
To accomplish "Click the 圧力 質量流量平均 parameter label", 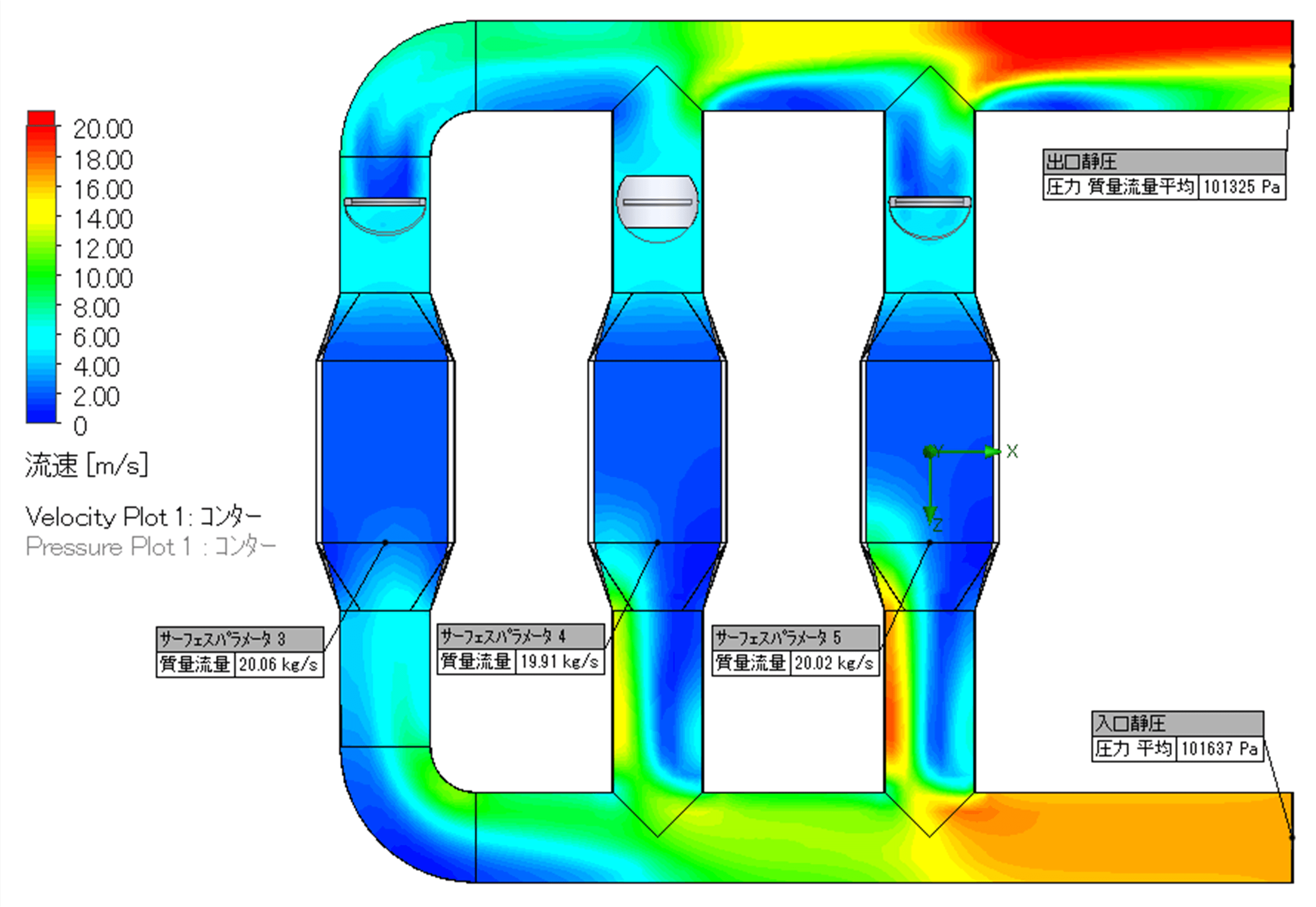I will [x=1120, y=187].
